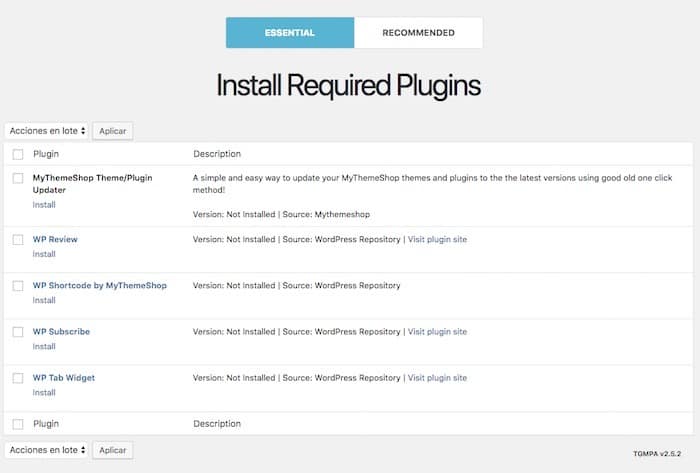
Task: Click the header Description column label
Action: coord(217,154)
